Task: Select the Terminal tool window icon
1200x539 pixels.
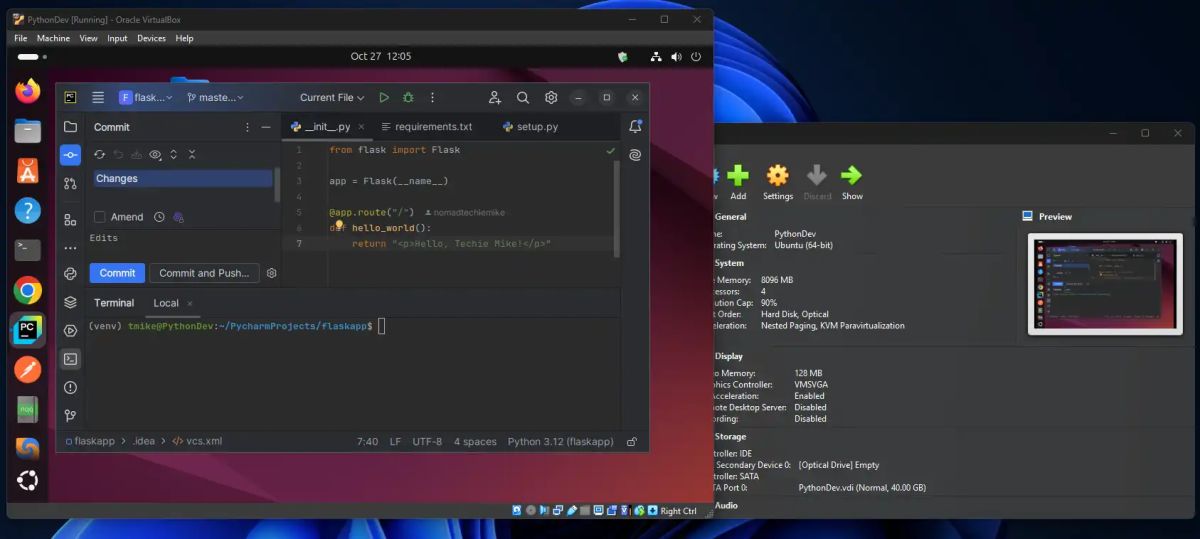Action: (x=70, y=358)
